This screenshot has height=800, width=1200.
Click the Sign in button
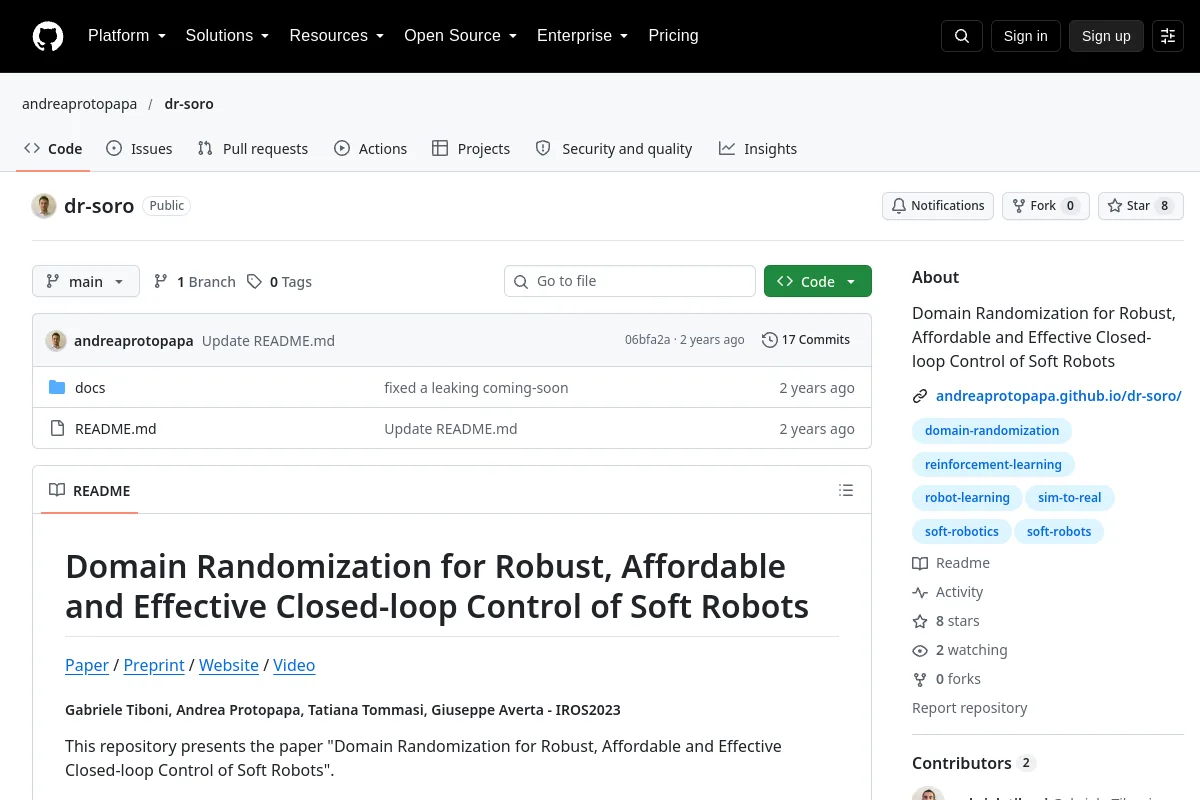tap(1026, 36)
